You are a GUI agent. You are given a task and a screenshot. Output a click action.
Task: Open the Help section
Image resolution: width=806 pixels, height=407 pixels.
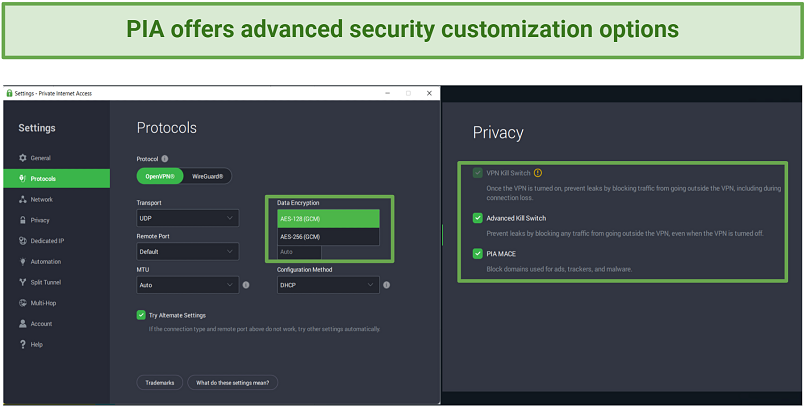pyautogui.click(x=57, y=344)
